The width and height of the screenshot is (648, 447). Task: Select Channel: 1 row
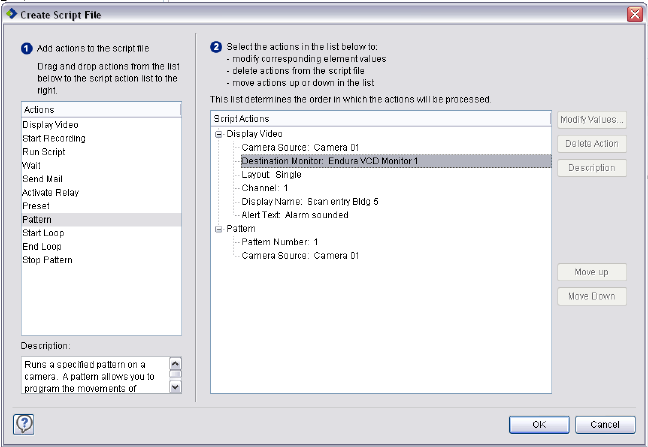click(x=265, y=188)
